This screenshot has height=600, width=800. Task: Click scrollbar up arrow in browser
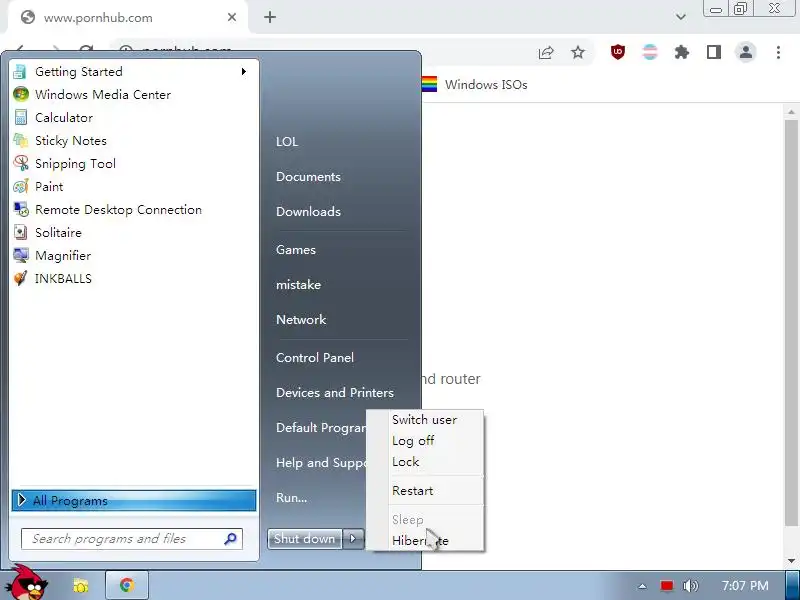pyautogui.click(x=791, y=112)
